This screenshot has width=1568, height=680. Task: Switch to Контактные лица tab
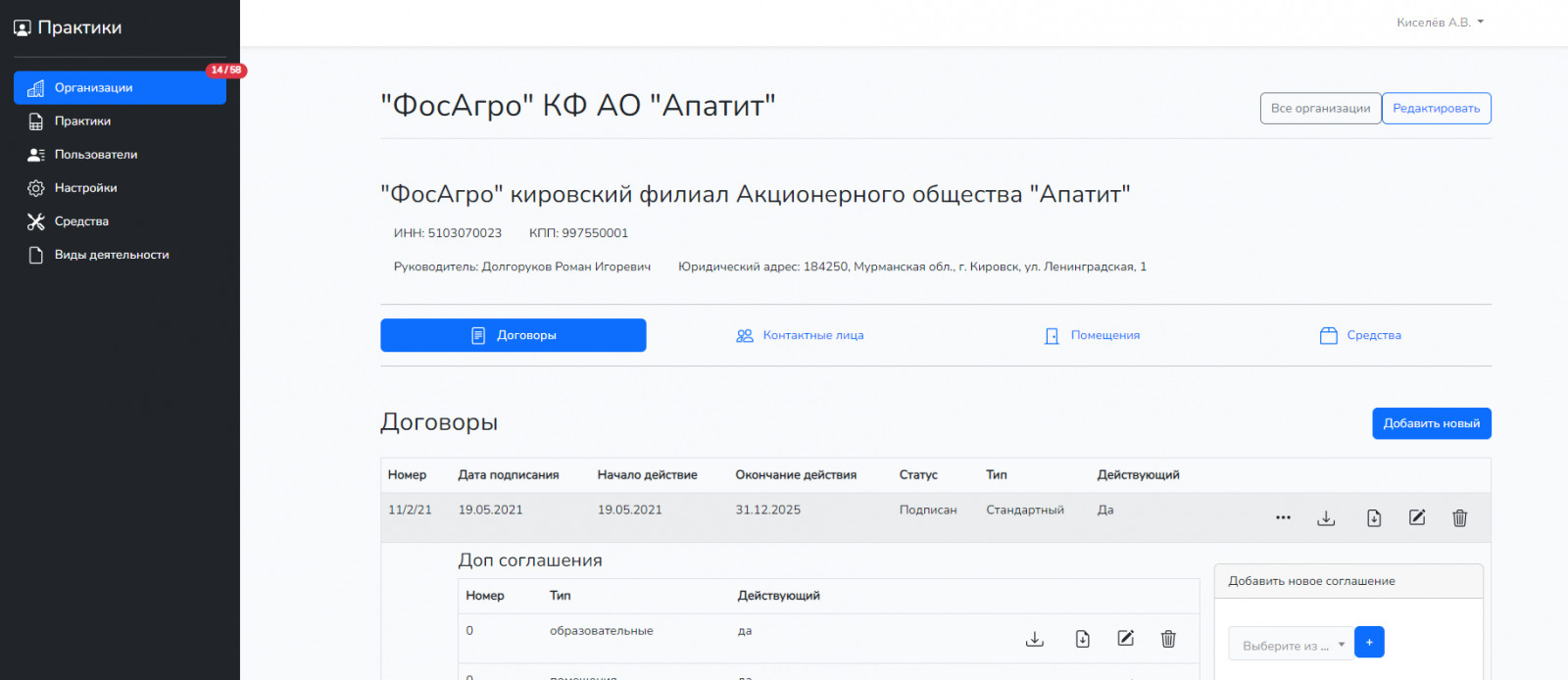800,335
